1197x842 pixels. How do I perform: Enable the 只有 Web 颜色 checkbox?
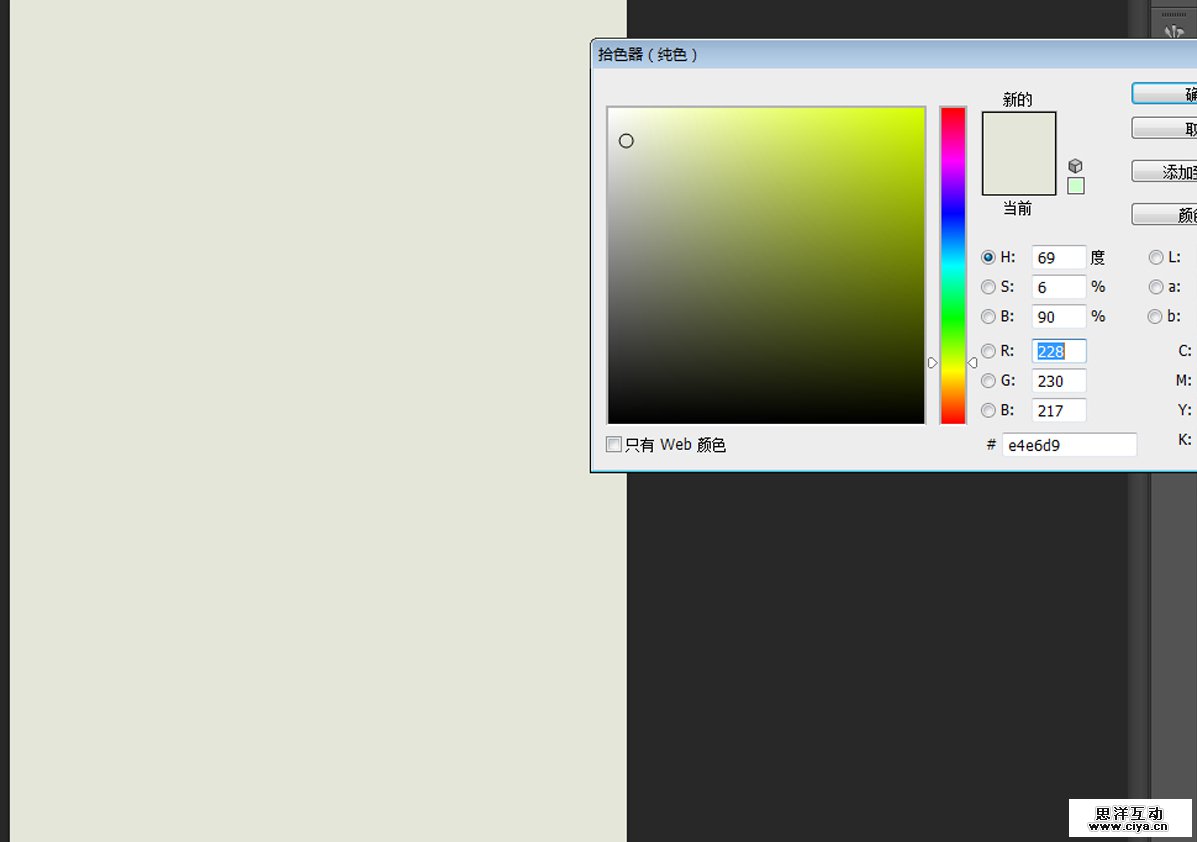pyautogui.click(x=613, y=444)
